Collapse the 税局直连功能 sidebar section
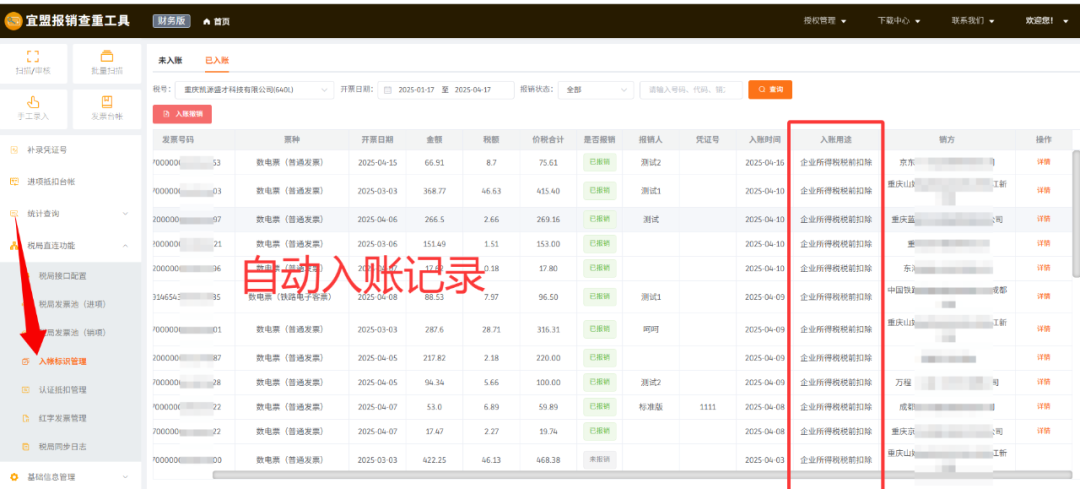This screenshot has width=1080, height=489. [x=125, y=245]
